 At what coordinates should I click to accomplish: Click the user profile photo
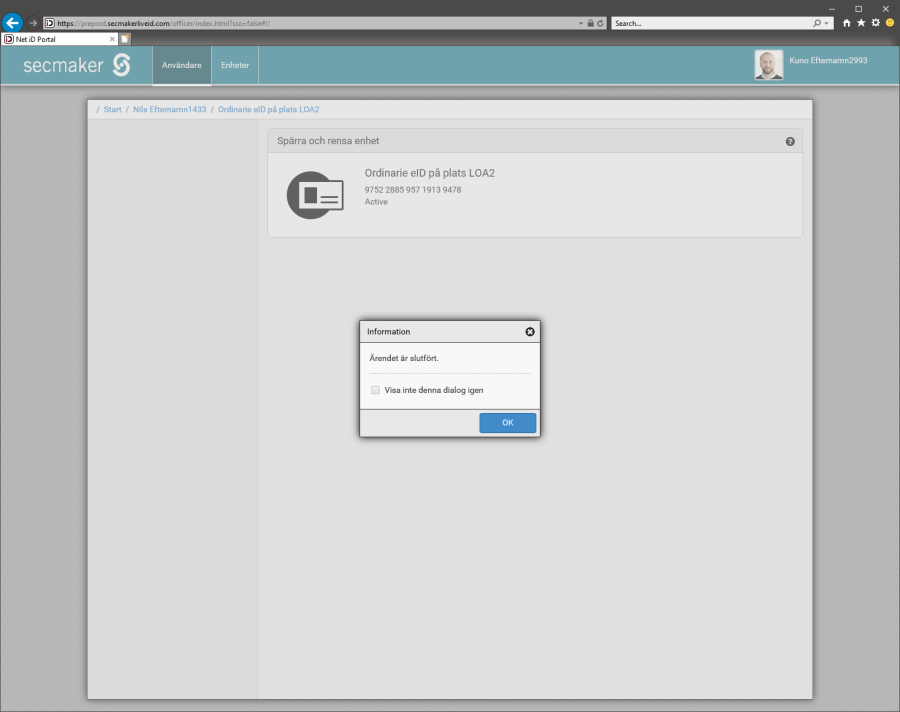click(x=769, y=64)
